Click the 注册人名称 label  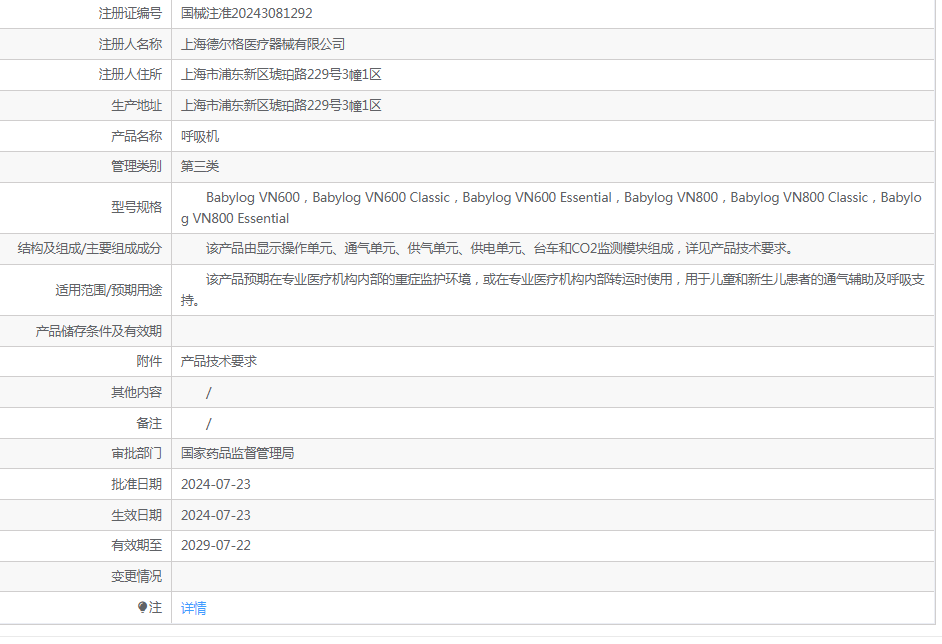tap(130, 44)
